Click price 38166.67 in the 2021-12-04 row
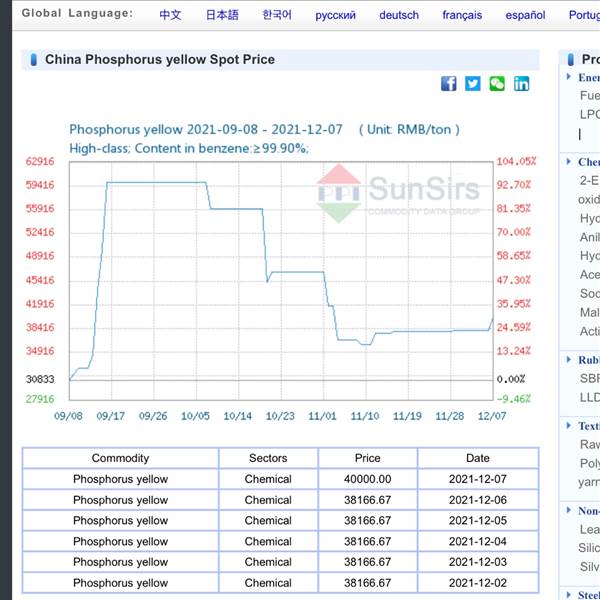Screen dimensions: 600x600 click(x=368, y=541)
